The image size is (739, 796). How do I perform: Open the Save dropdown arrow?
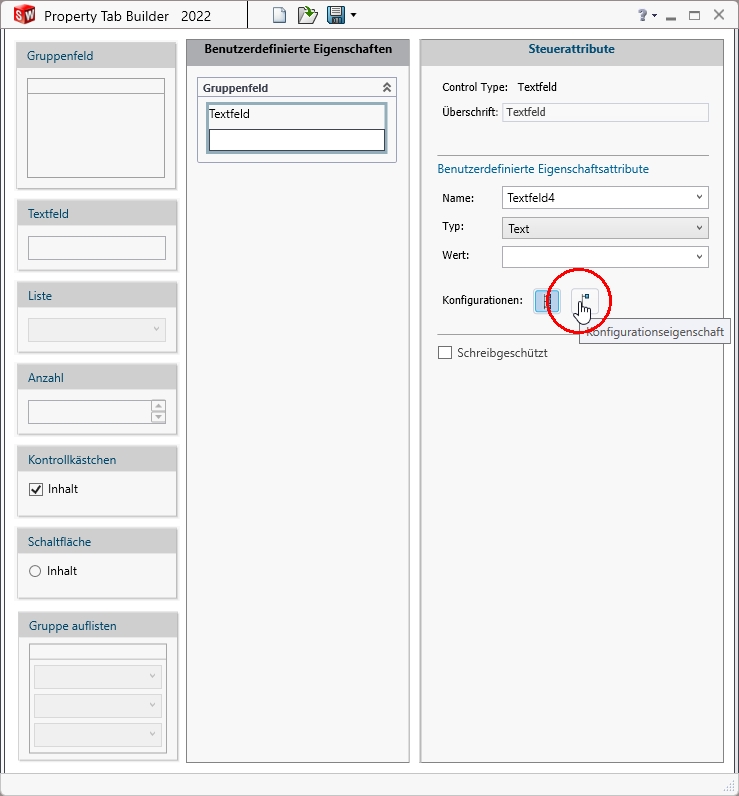(x=353, y=15)
